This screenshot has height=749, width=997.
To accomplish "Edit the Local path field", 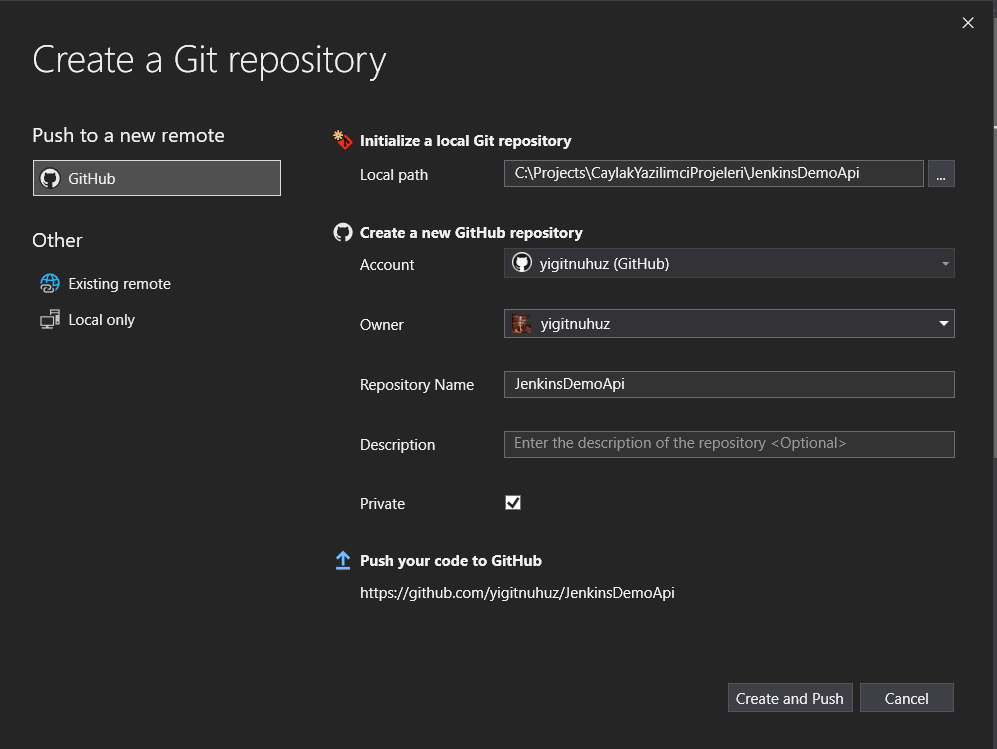I will [x=713, y=174].
